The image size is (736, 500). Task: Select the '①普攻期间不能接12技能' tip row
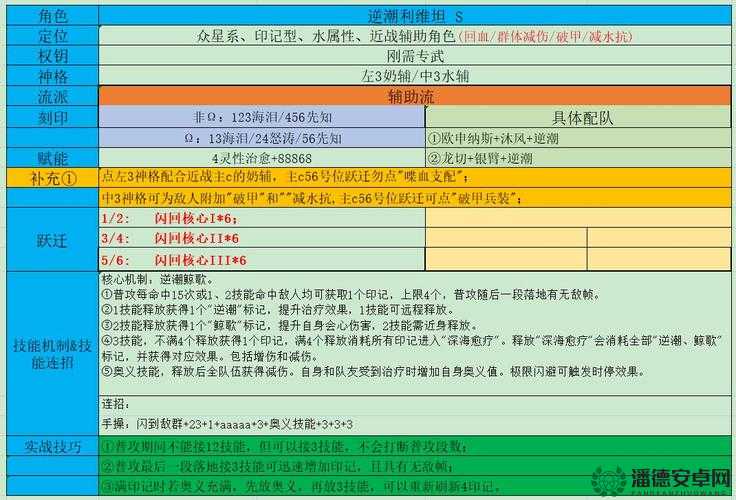[415, 446]
